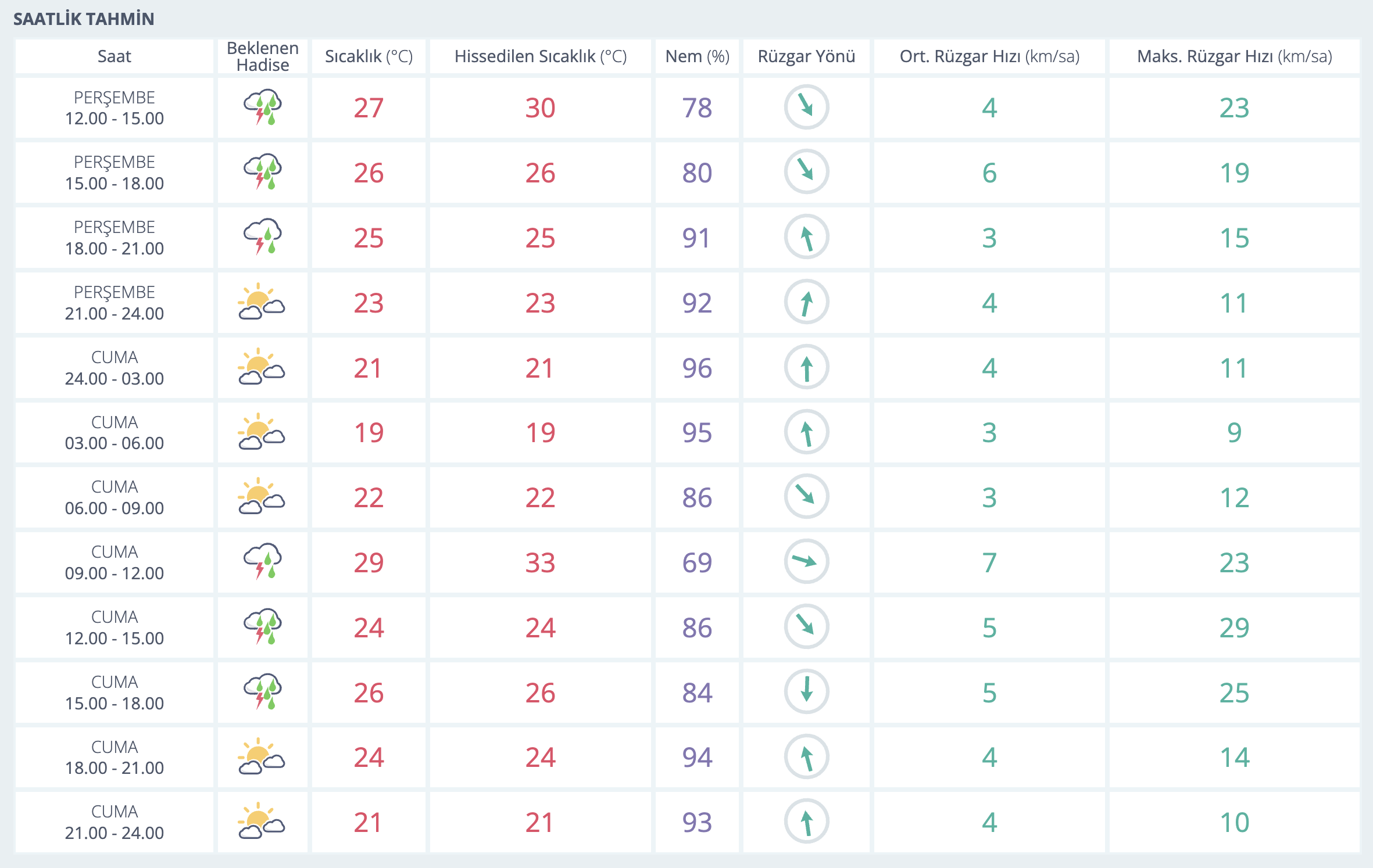This screenshot has width=1373, height=868.
Task: Click the Saat column header
Action: tap(114, 56)
